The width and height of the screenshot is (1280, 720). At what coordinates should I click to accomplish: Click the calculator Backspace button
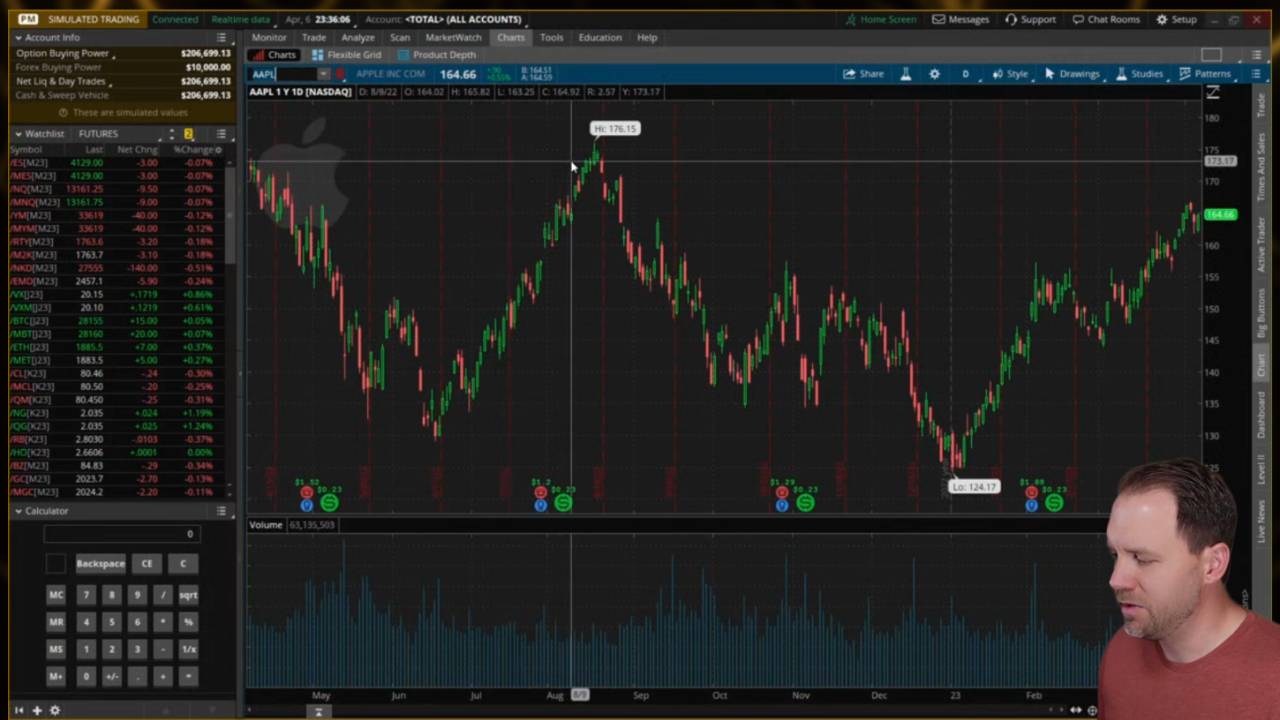click(100, 564)
